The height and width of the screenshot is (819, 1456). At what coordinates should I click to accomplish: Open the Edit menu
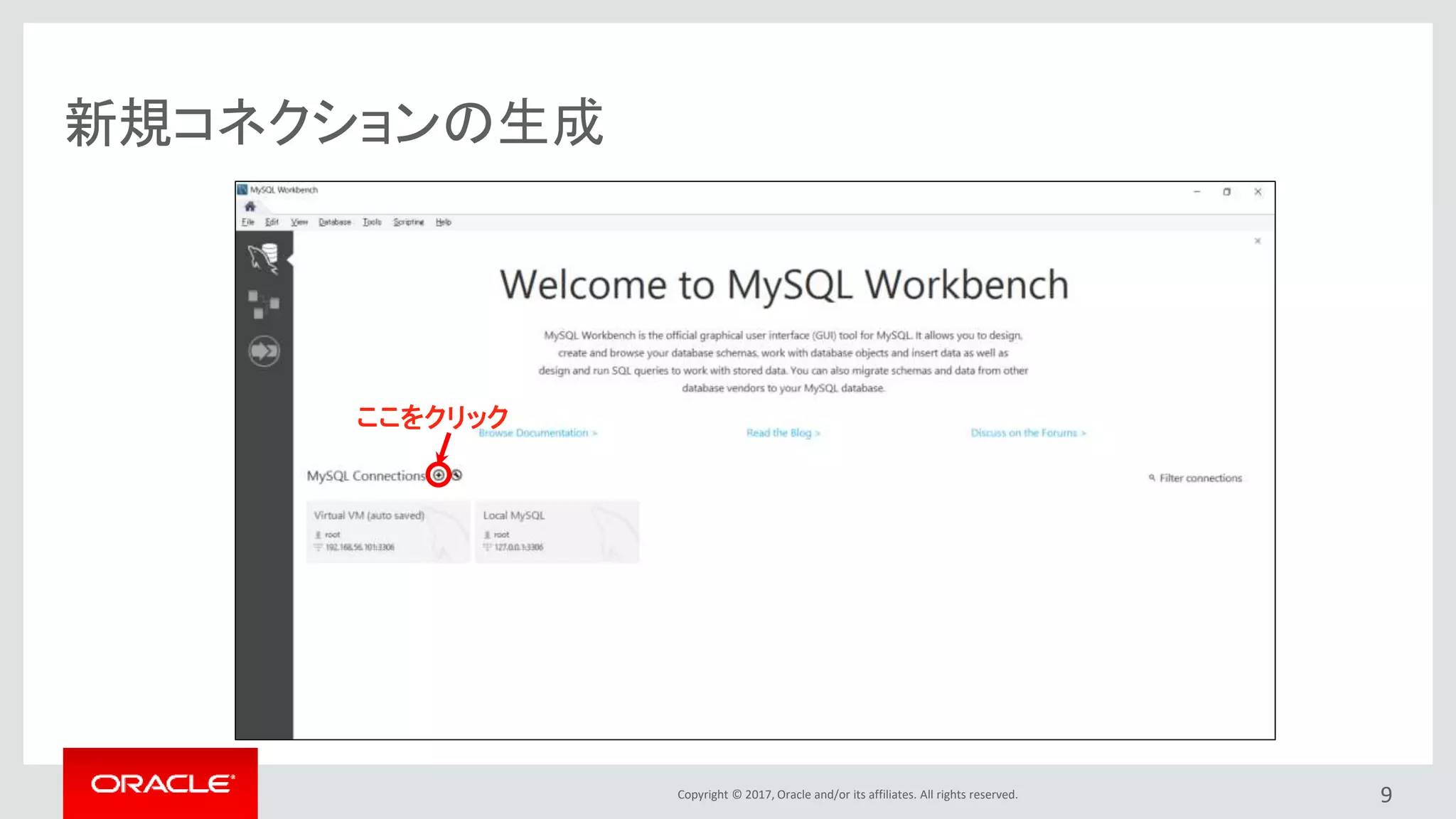pyautogui.click(x=272, y=222)
